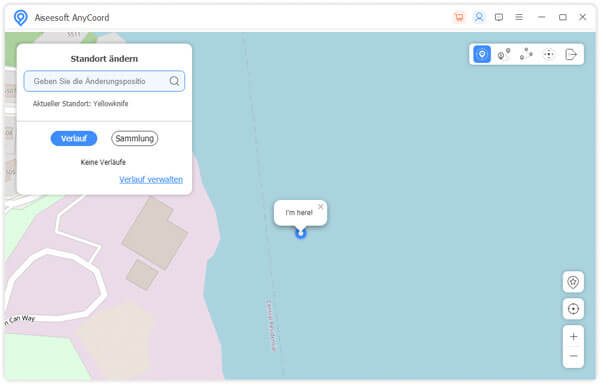The image size is (600, 384).
Task: Open the feedback message icon
Action: point(499,17)
